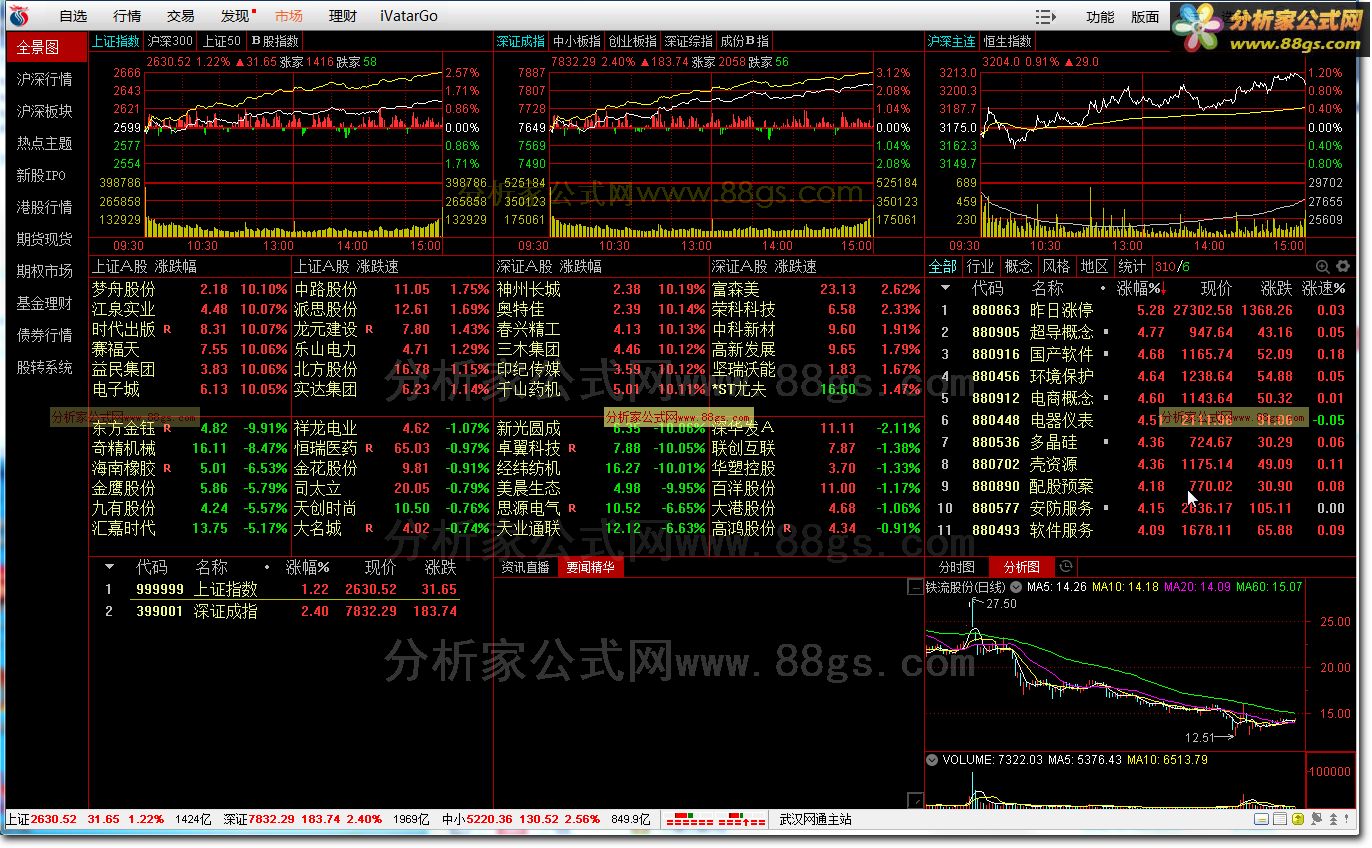Switch to the 分时图 chart tab
Image resolution: width=1372 pixels, height=848 pixels.
coord(956,567)
